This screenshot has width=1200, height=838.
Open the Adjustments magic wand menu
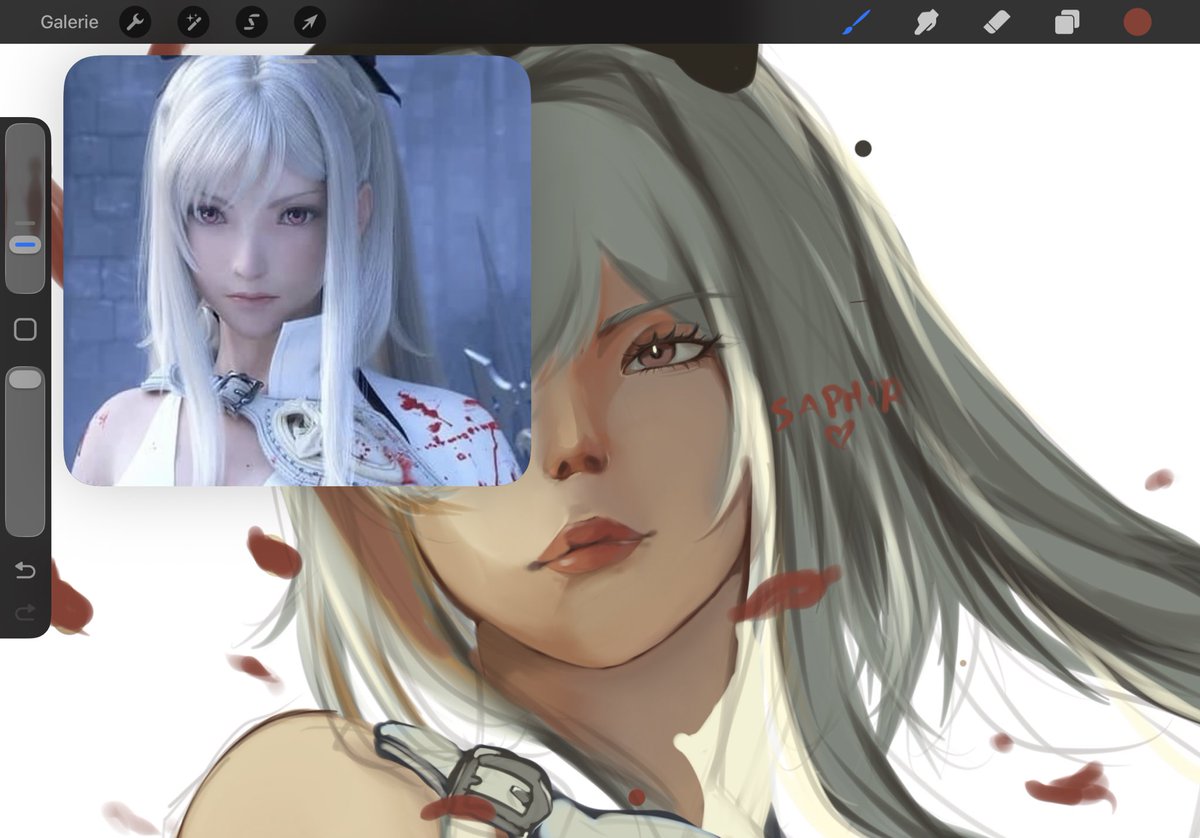click(x=193, y=22)
